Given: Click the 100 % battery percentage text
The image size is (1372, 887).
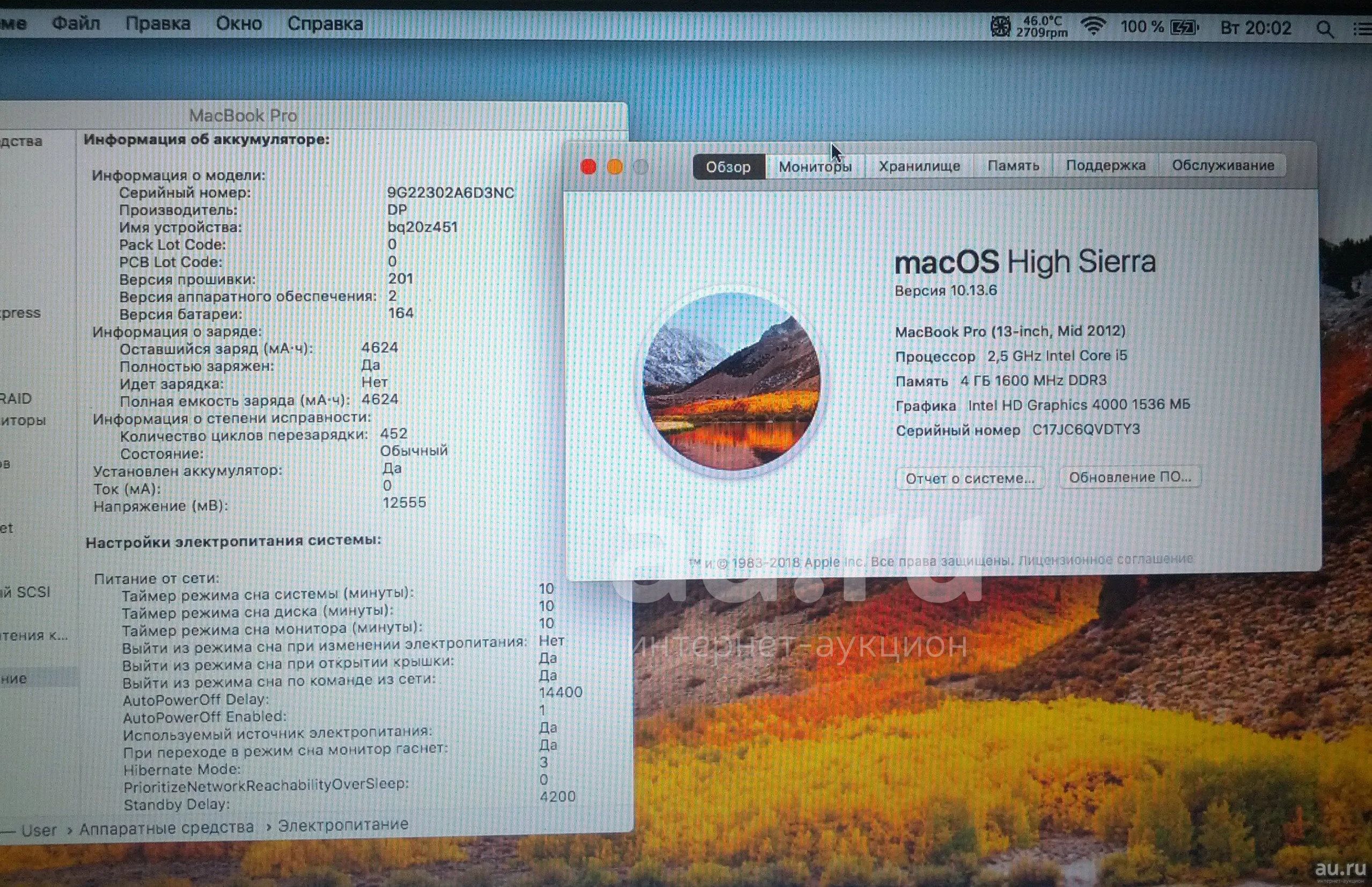Looking at the screenshot, I should click(1141, 27).
